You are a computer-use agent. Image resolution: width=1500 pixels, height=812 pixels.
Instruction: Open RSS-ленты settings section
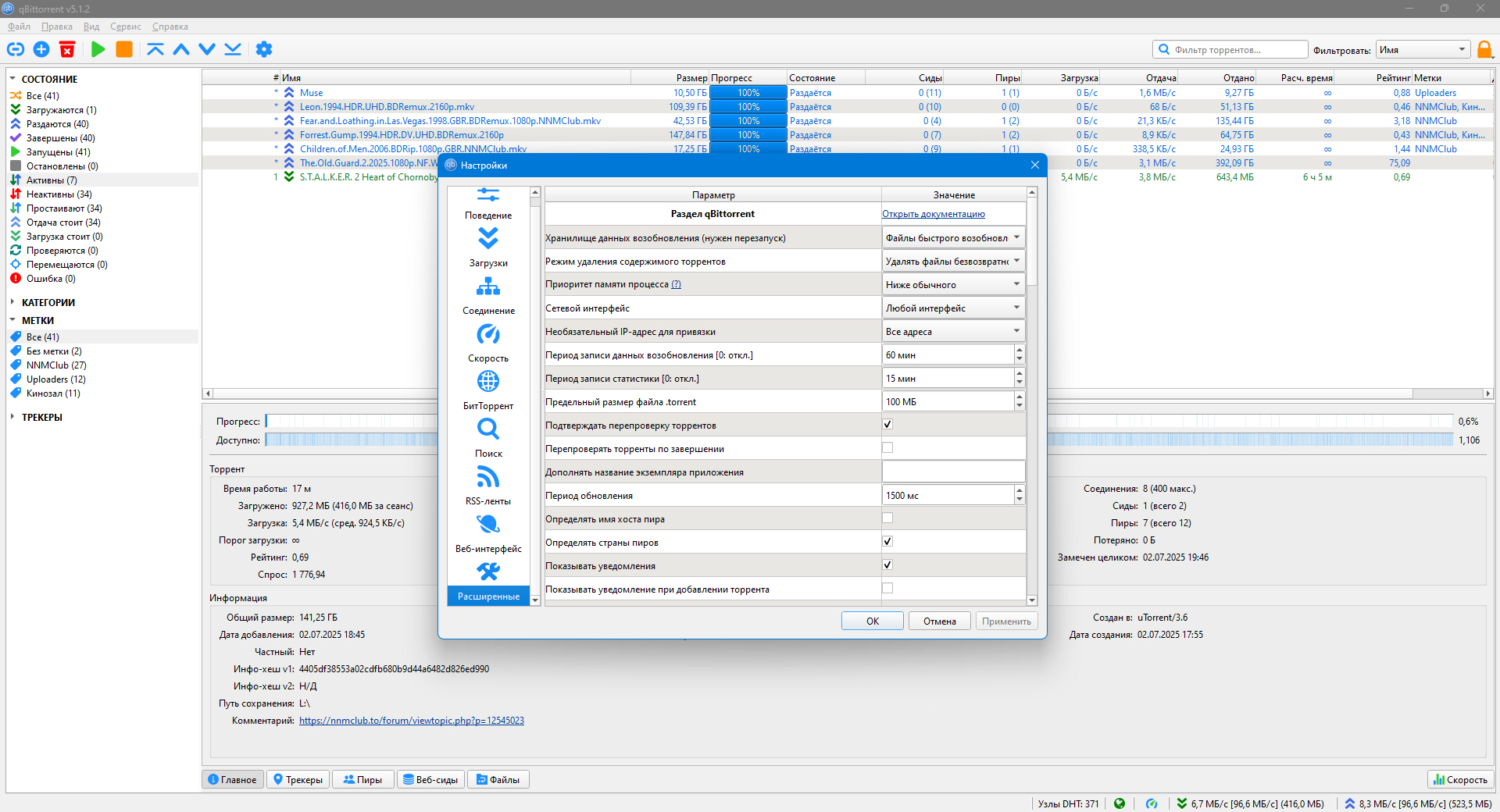(488, 486)
